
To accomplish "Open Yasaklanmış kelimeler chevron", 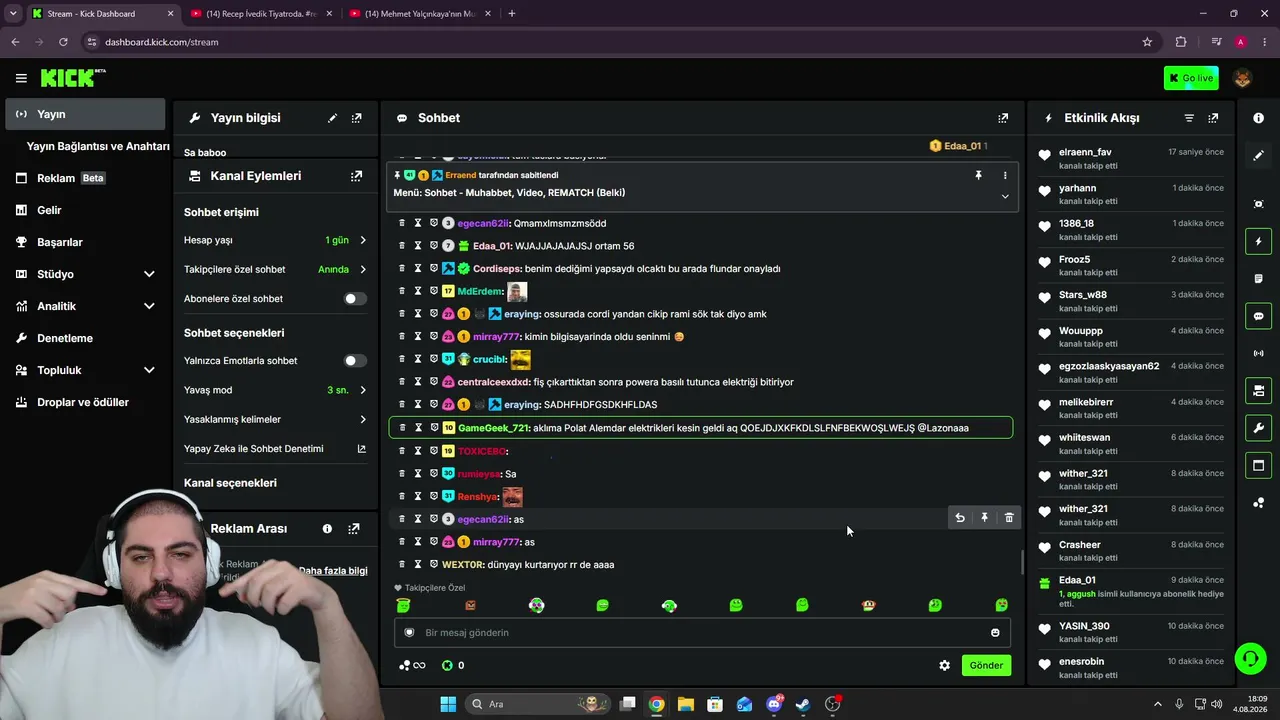I will pyautogui.click(x=362, y=419).
